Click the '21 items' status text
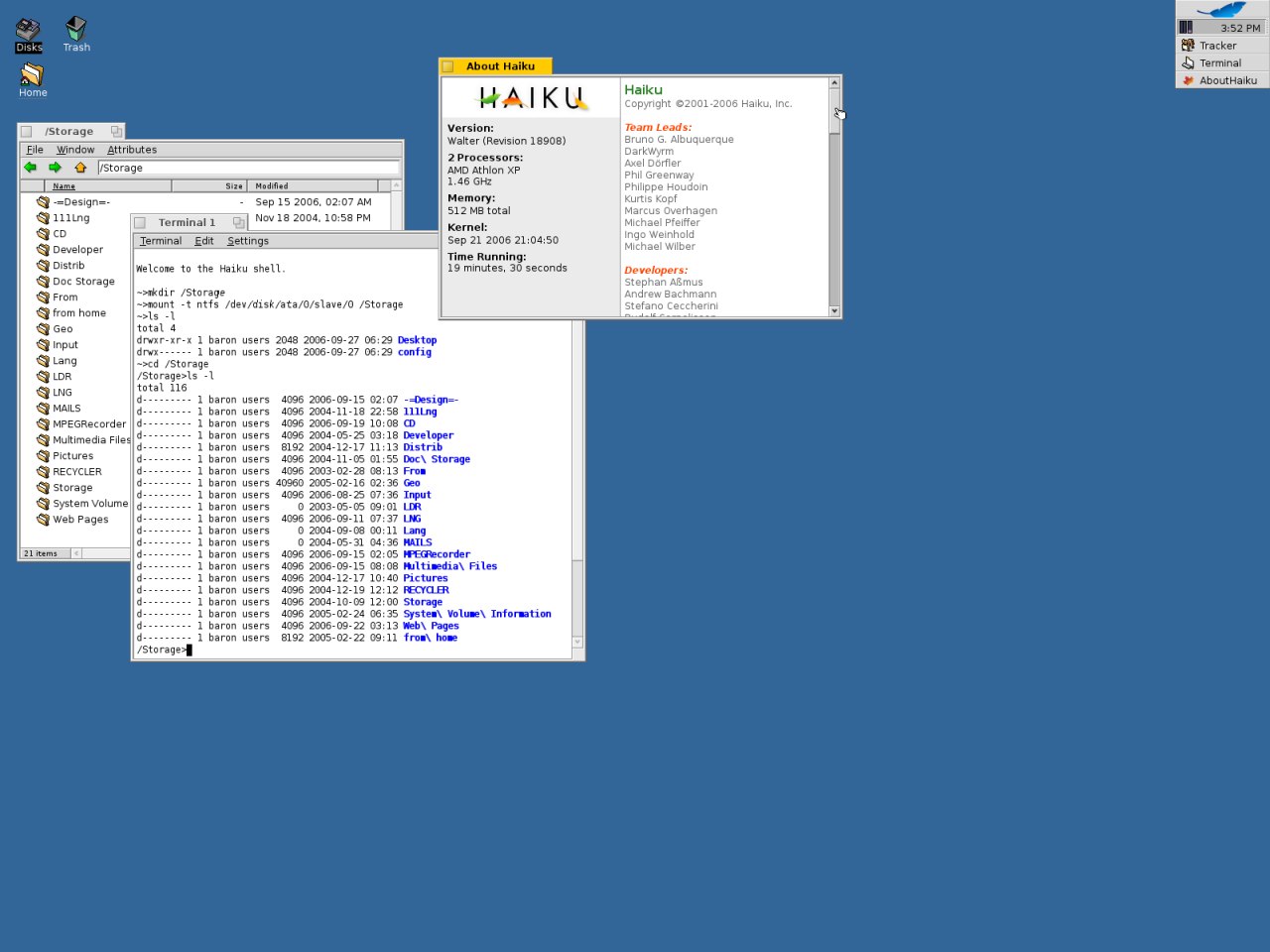 [41, 553]
